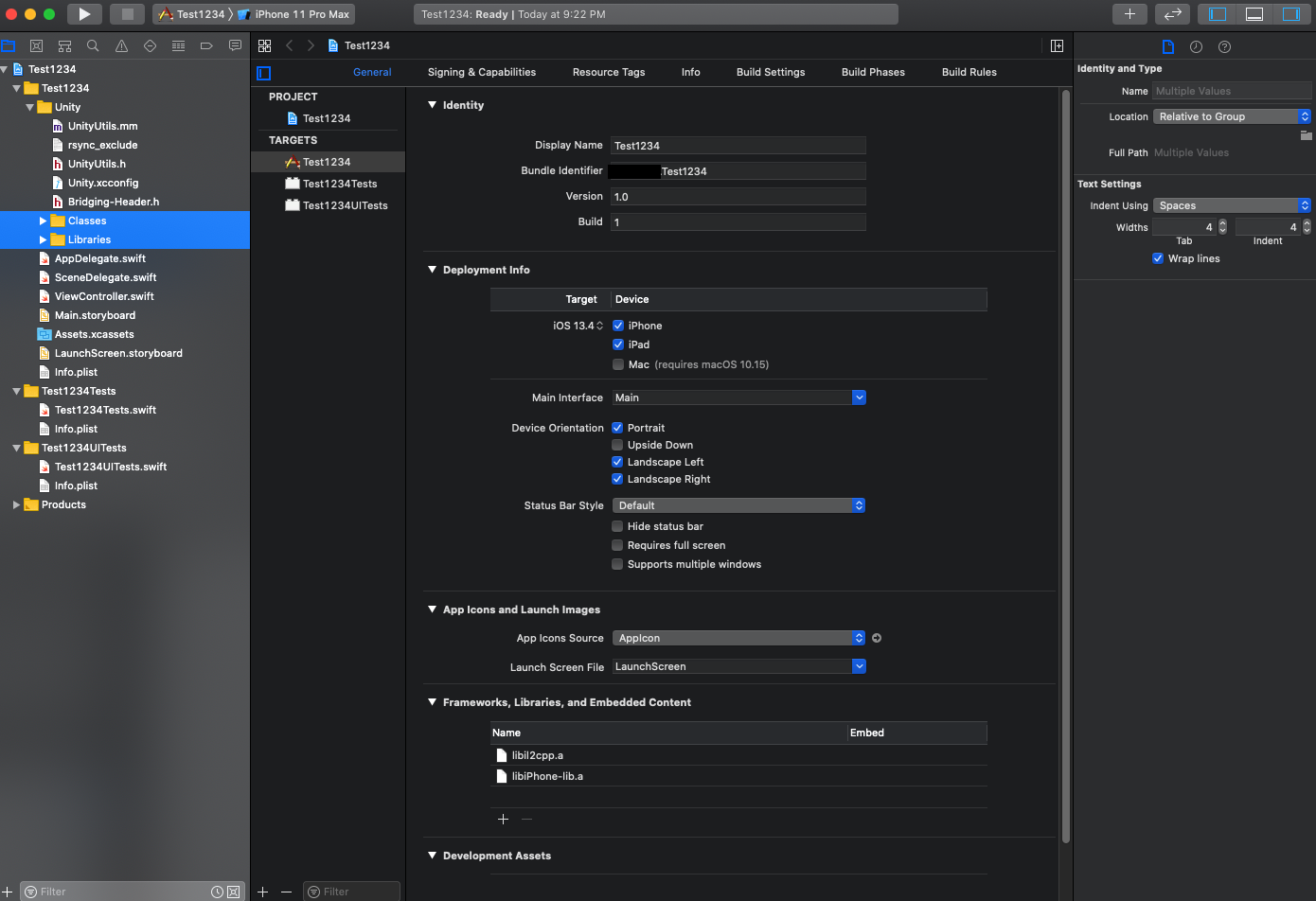The image size is (1316, 901).
Task: Enable Supports multiple windows
Action: (617, 564)
